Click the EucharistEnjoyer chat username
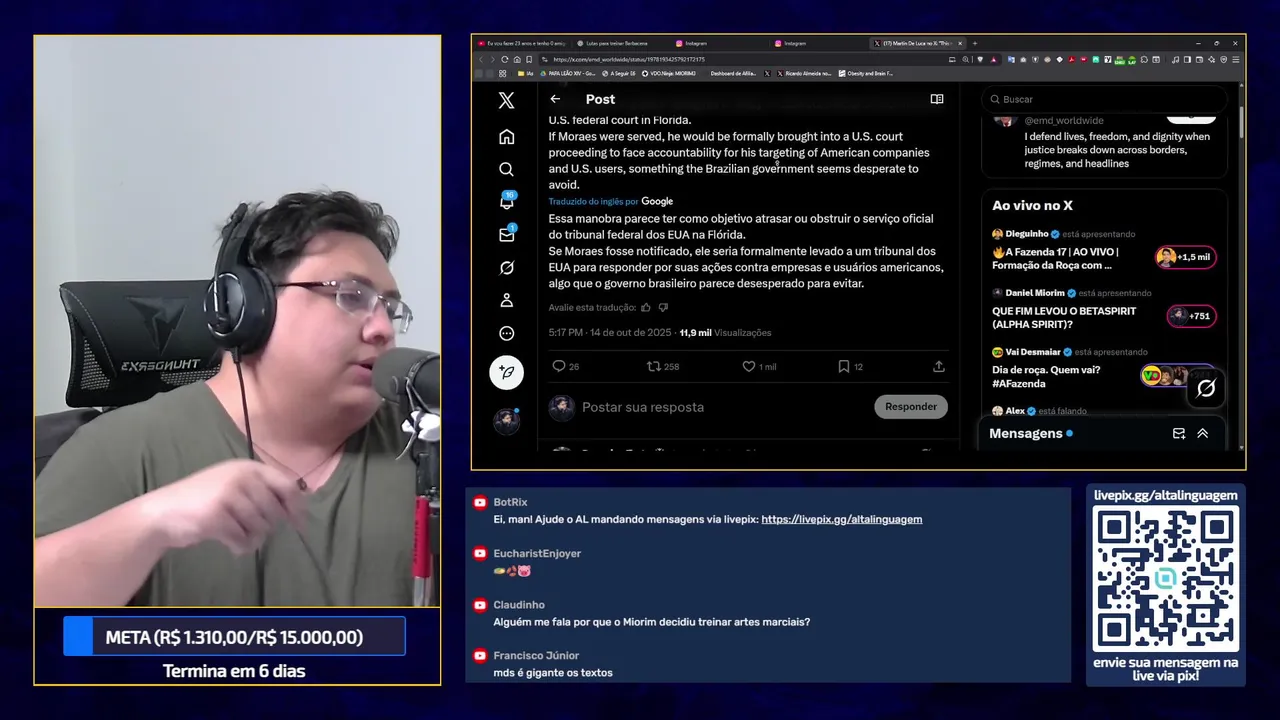Image resolution: width=1280 pixels, height=720 pixels. point(537,554)
